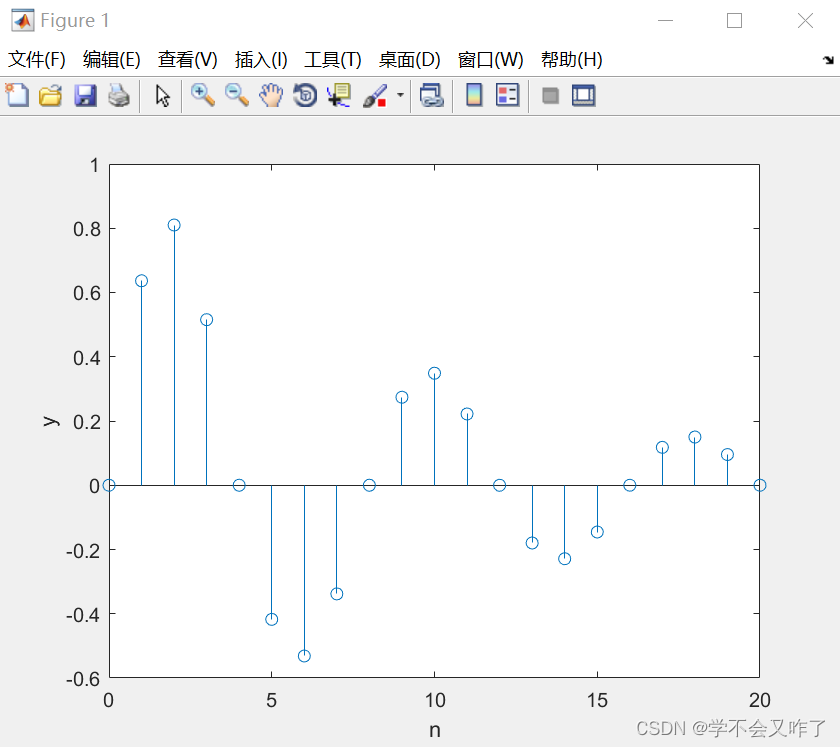This screenshot has width=840, height=747.
Task: Enable the Rotate 3D tool
Action: (x=305, y=95)
